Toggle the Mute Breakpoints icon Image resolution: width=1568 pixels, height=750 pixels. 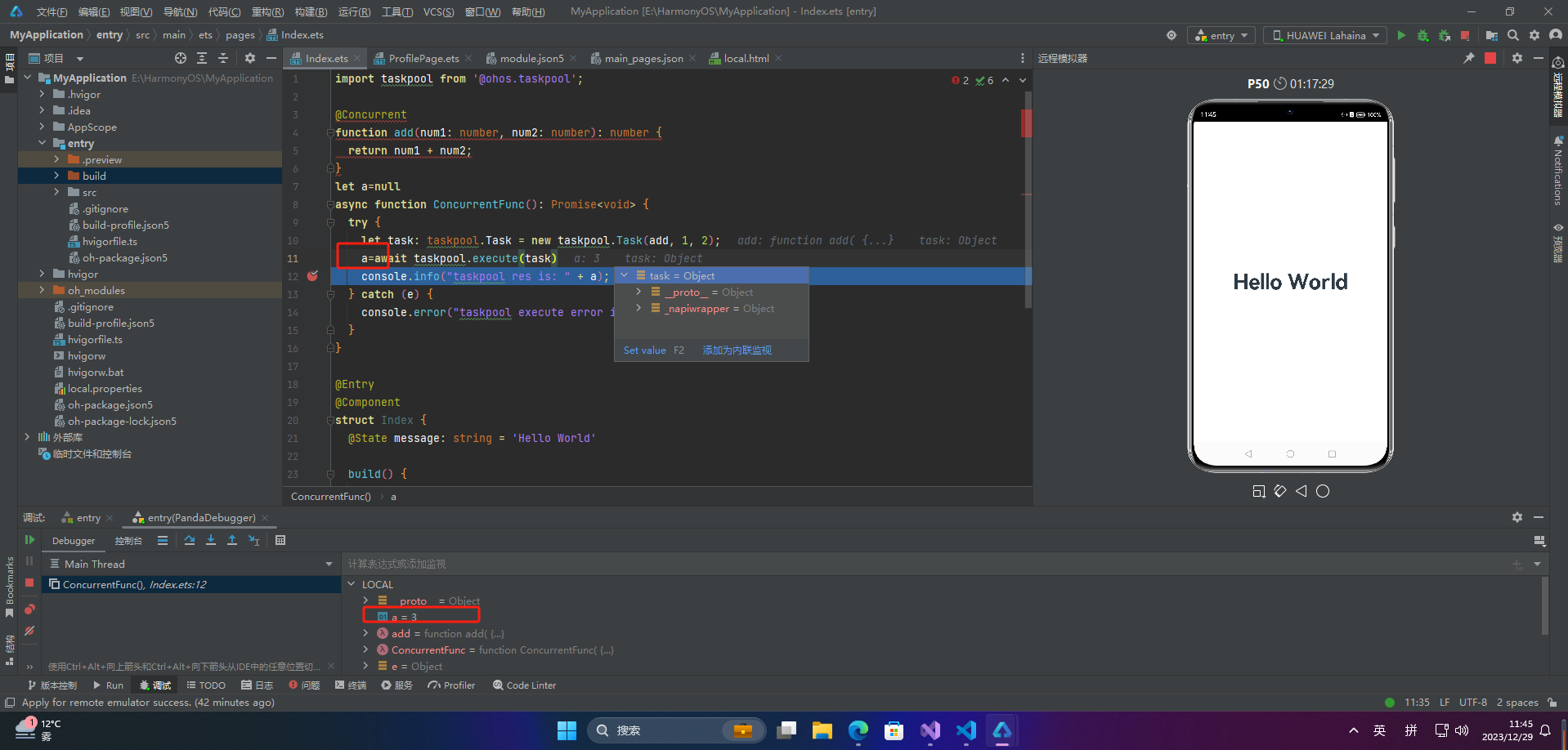[x=29, y=631]
